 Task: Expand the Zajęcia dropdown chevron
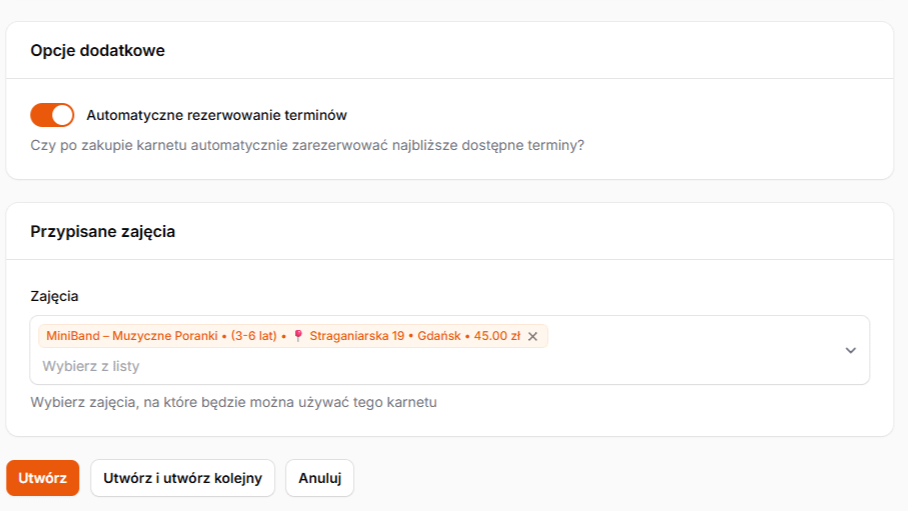coord(850,350)
